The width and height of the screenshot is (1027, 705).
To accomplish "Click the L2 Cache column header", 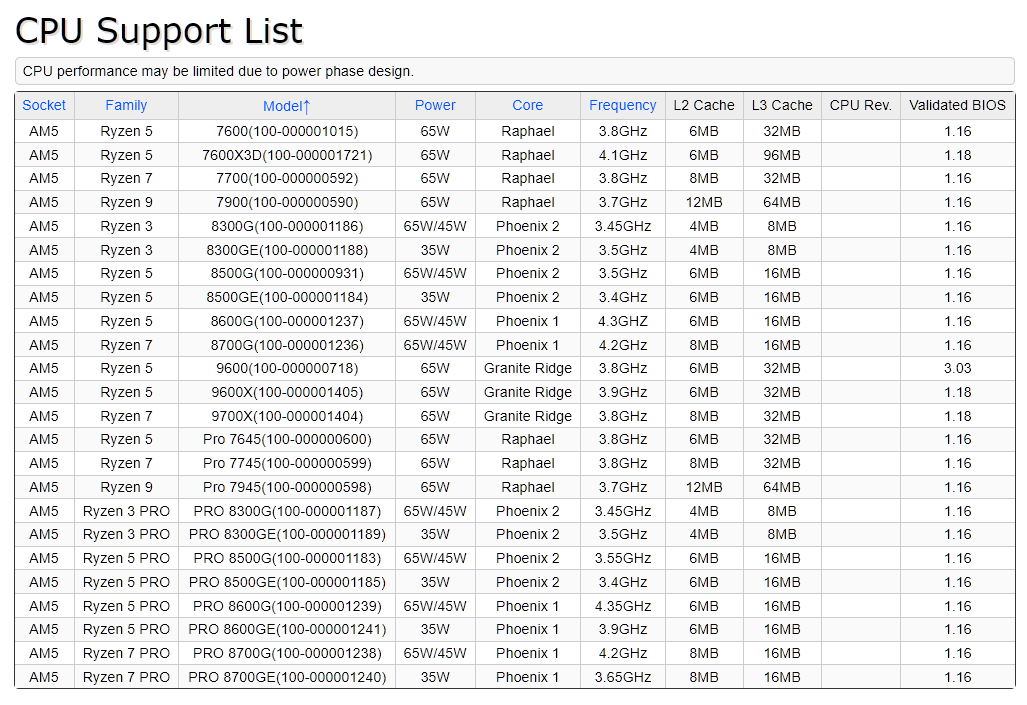I will pos(704,105).
